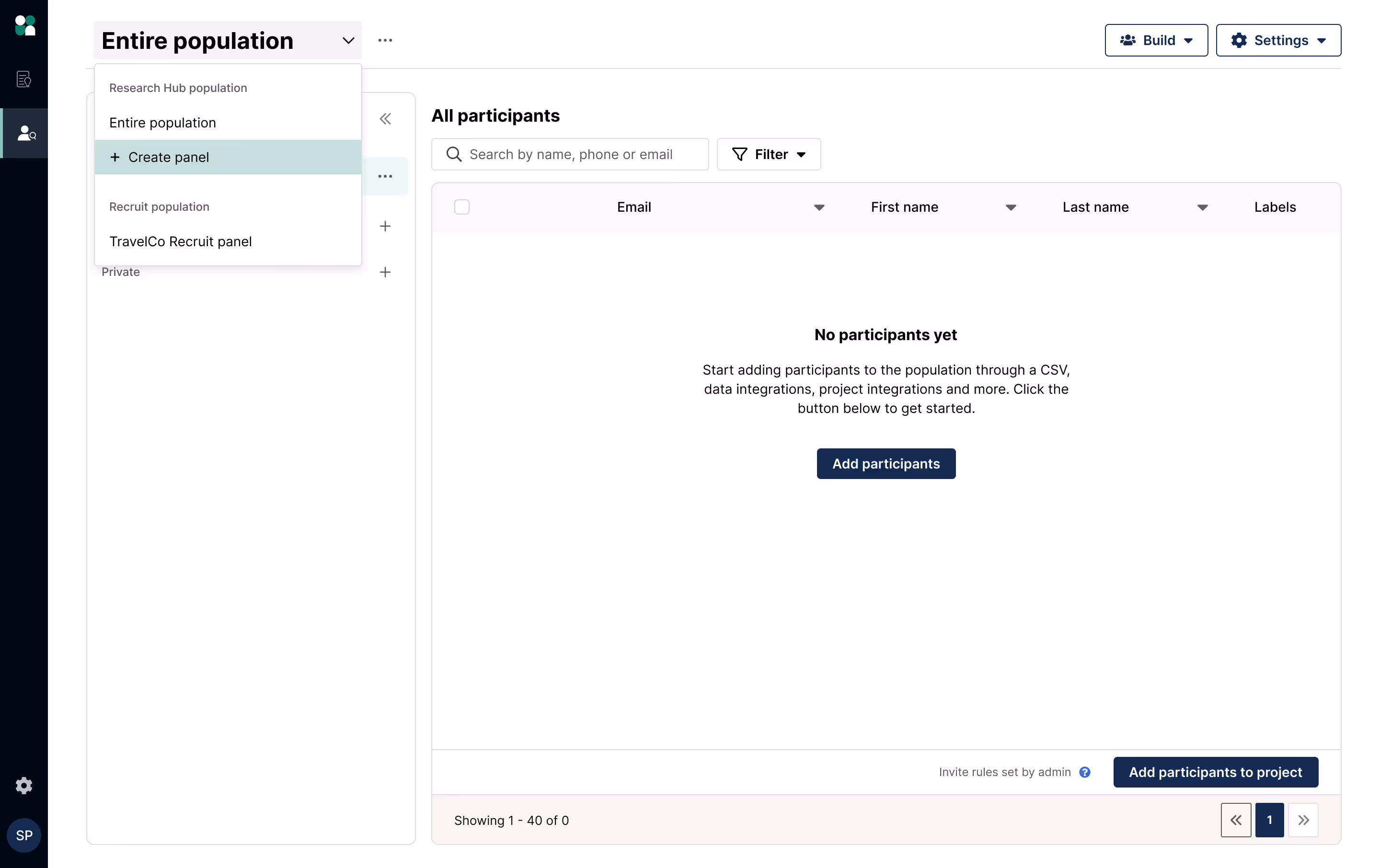Open the Filter dropdown
The image size is (1380, 868).
pyautogui.click(x=769, y=154)
